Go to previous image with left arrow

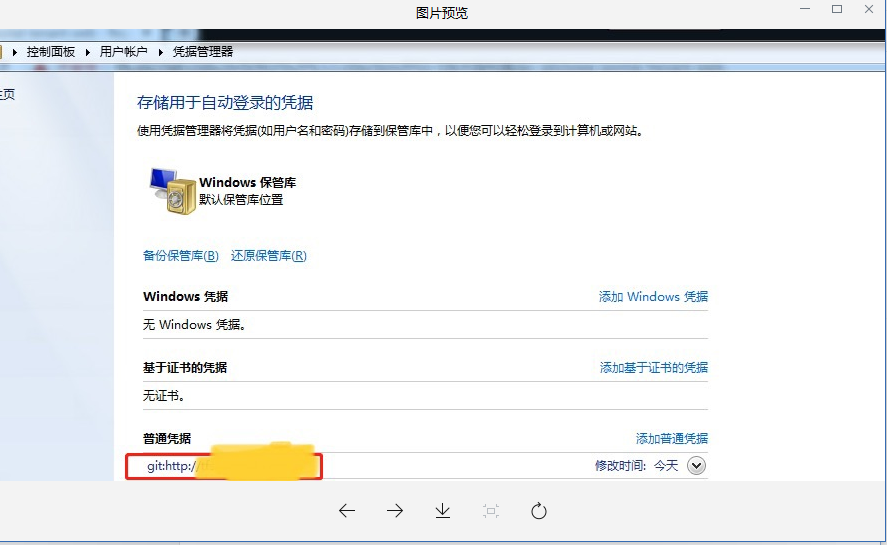pos(347,511)
